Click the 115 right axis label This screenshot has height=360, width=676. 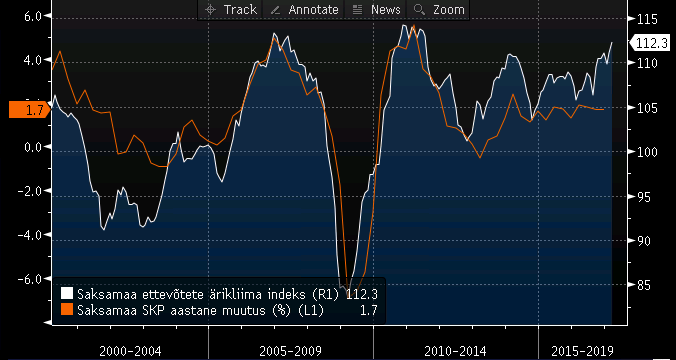pos(647,19)
